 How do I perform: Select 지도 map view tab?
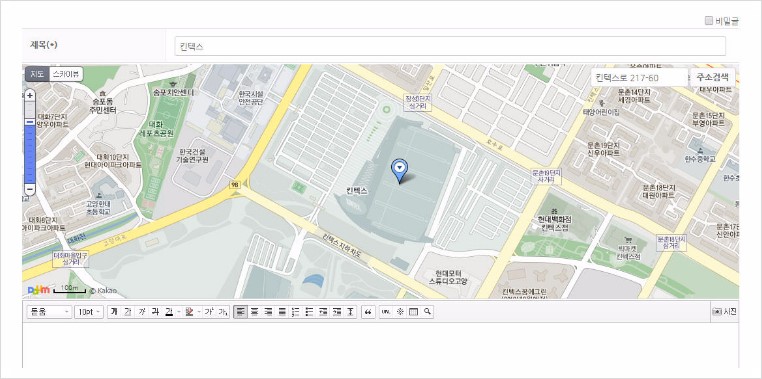[37, 74]
